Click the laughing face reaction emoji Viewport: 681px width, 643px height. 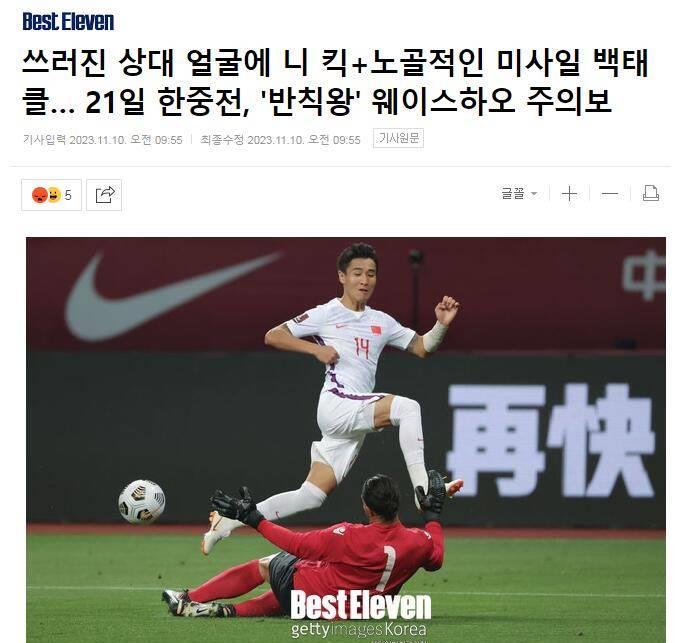tap(54, 195)
